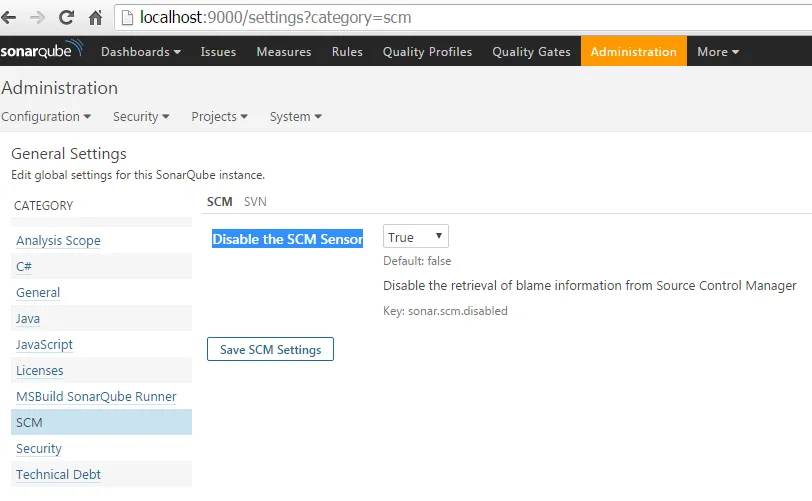This screenshot has width=812, height=501.
Task: Go to Measures in the top navigation
Action: 284,52
